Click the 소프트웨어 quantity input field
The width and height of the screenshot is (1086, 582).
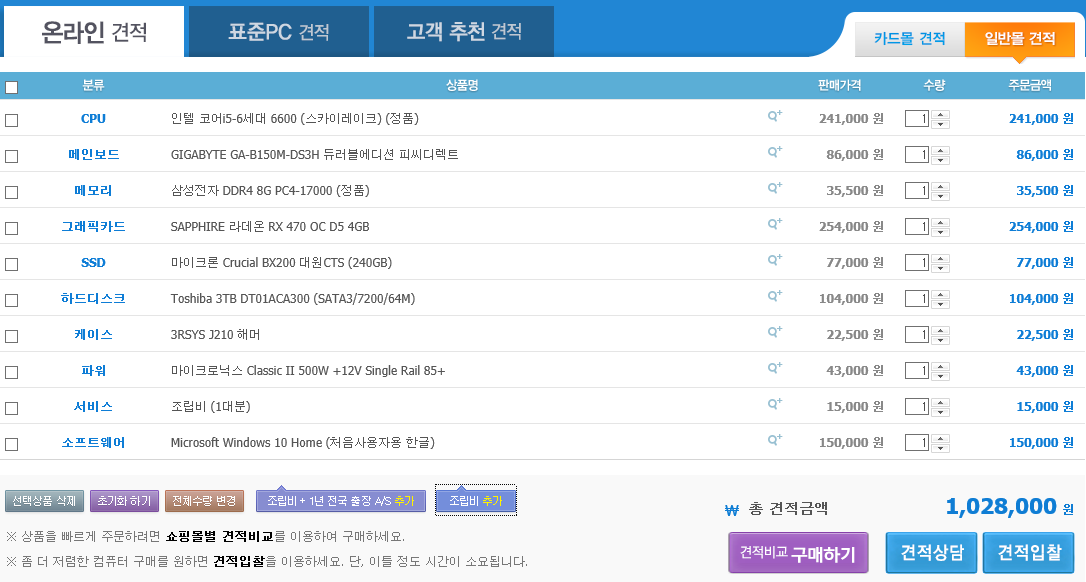[916, 443]
